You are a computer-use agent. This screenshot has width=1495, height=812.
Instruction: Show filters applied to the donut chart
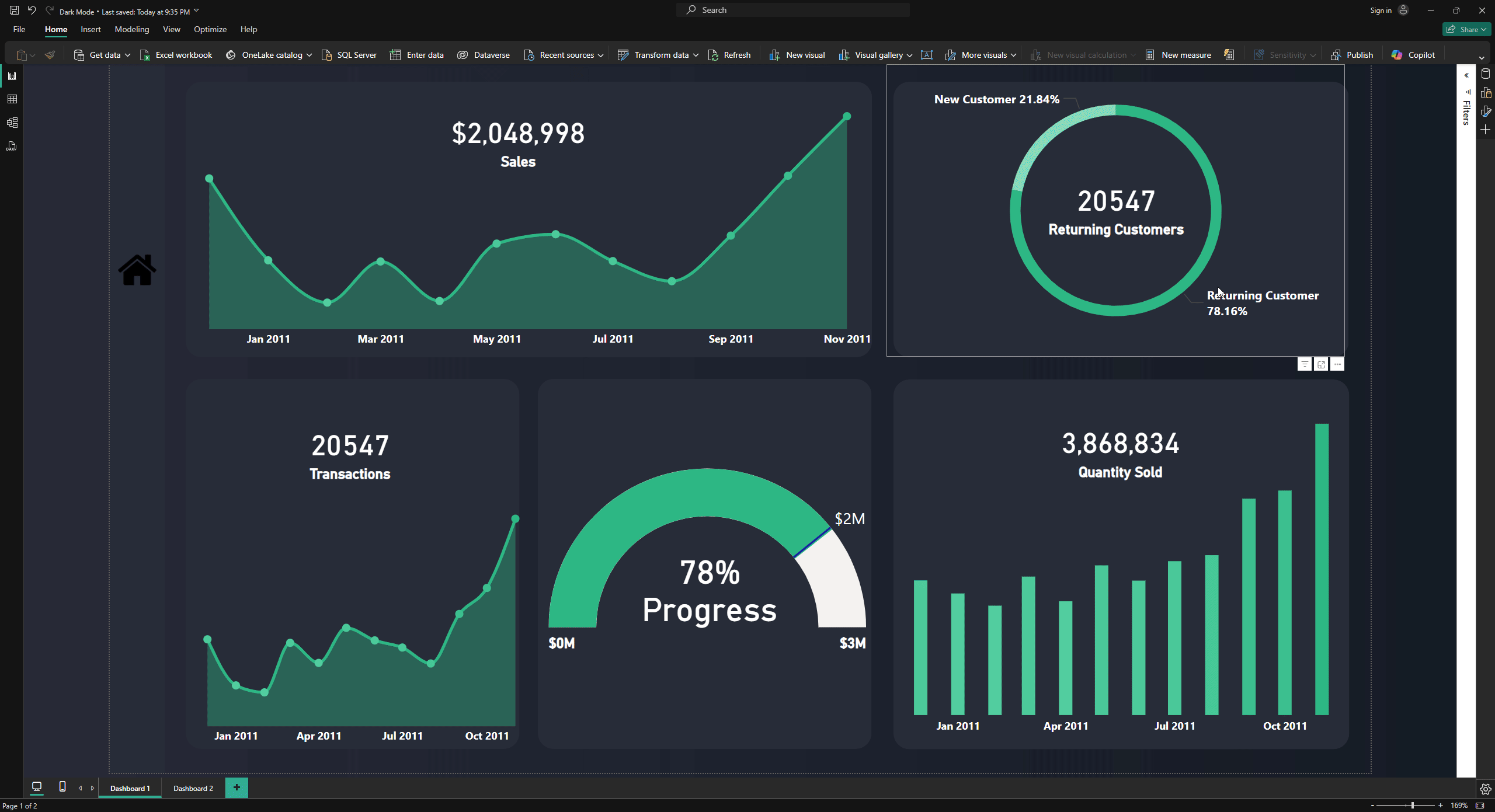1305,364
